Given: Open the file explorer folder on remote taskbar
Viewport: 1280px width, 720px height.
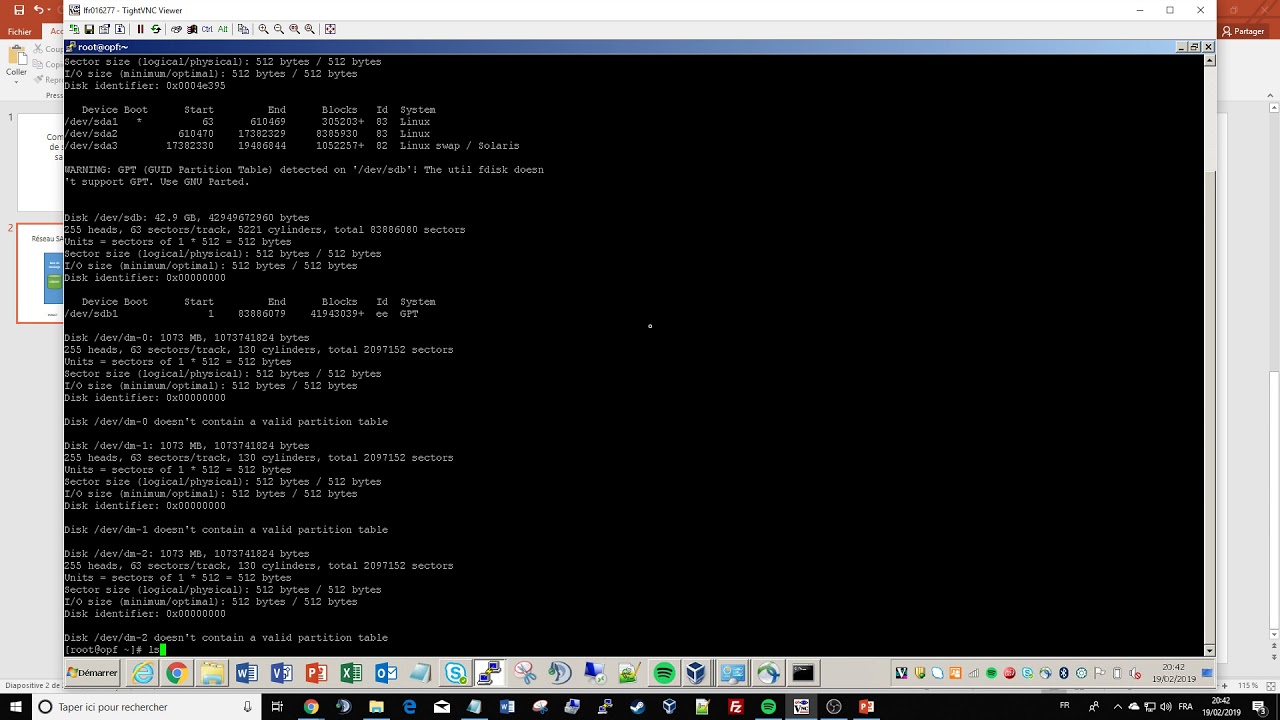Looking at the screenshot, I should click(x=212, y=673).
